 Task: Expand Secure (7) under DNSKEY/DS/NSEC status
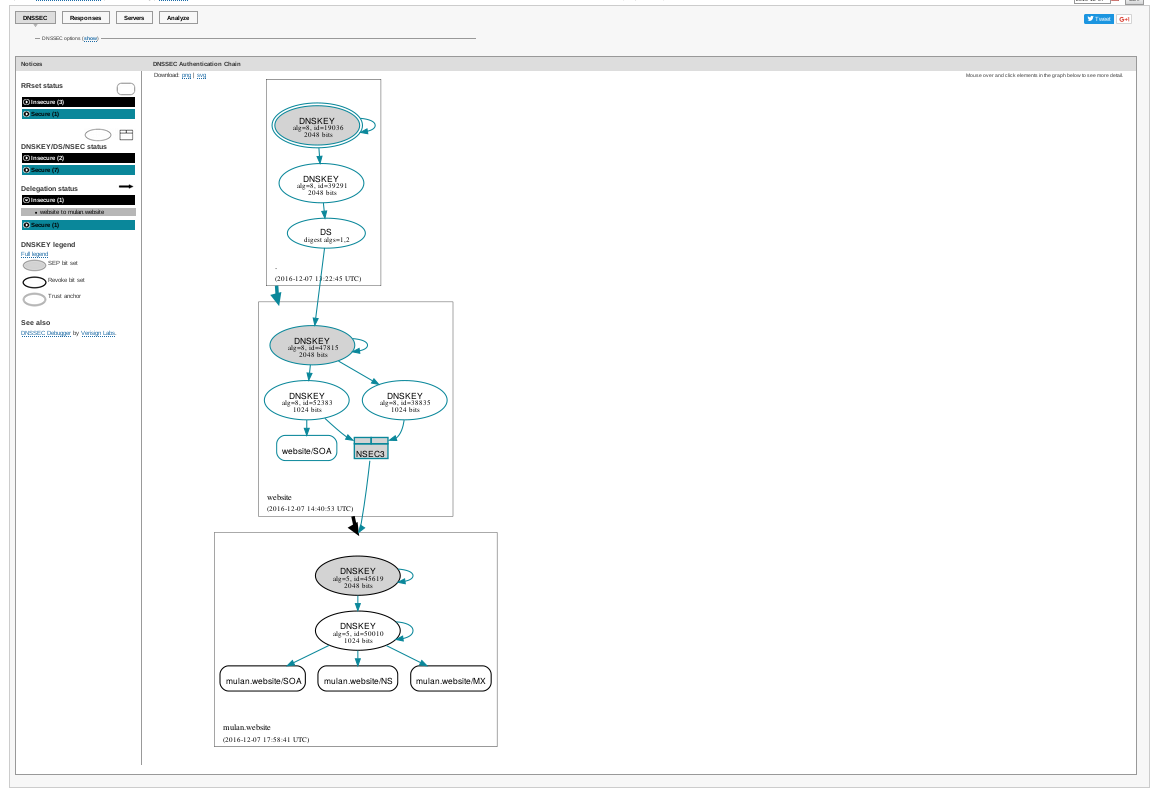coord(78,170)
